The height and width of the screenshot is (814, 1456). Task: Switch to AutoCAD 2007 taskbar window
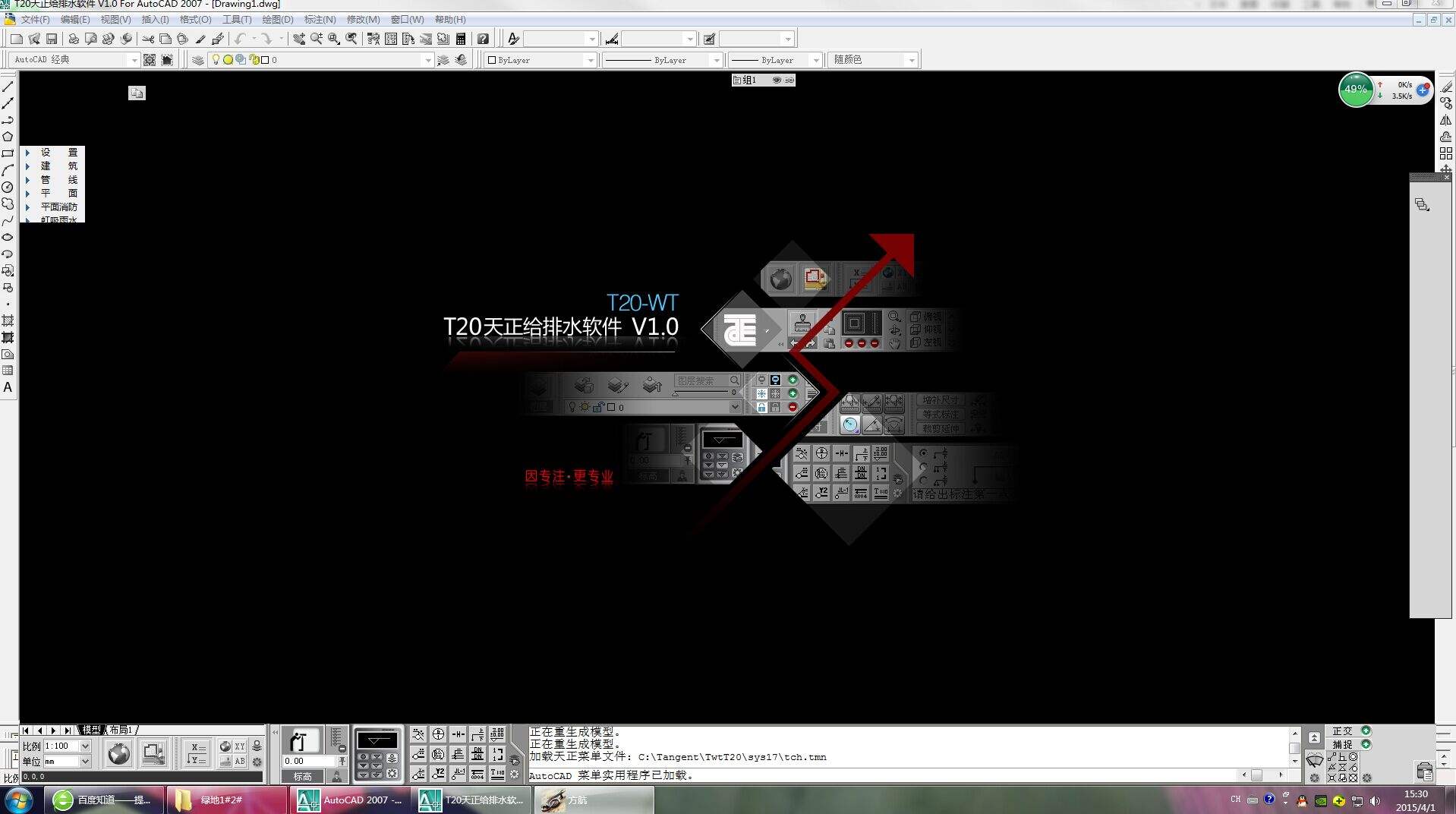point(349,800)
